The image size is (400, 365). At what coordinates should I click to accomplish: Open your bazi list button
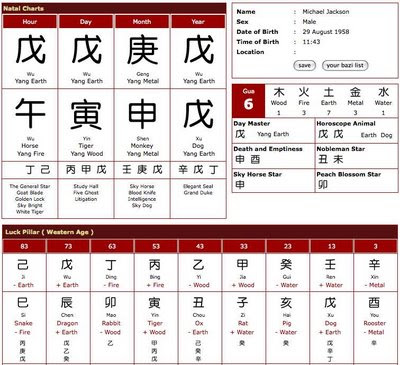(345, 65)
